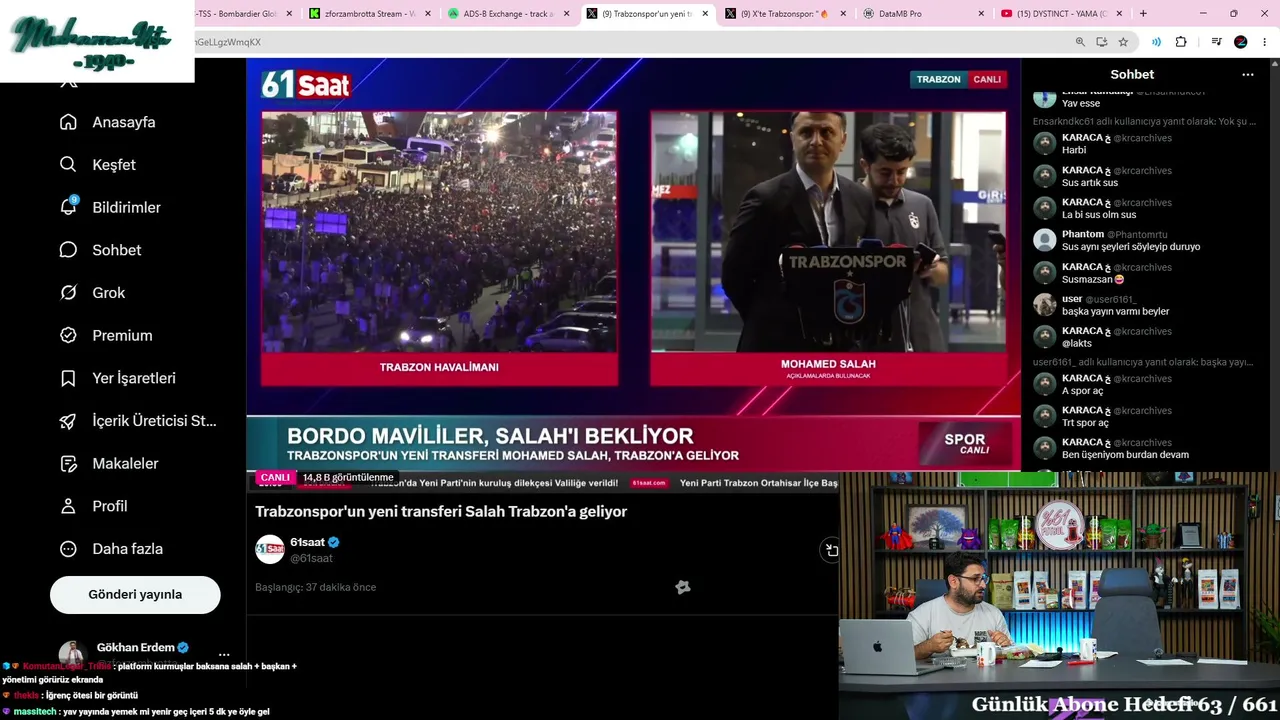The image size is (1280, 720).
Task: Click chat message 'Trt spor aç'
Action: 1086,423
